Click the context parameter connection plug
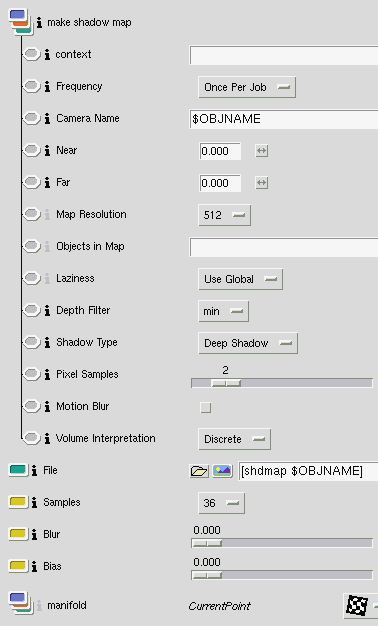 (32, 54)
